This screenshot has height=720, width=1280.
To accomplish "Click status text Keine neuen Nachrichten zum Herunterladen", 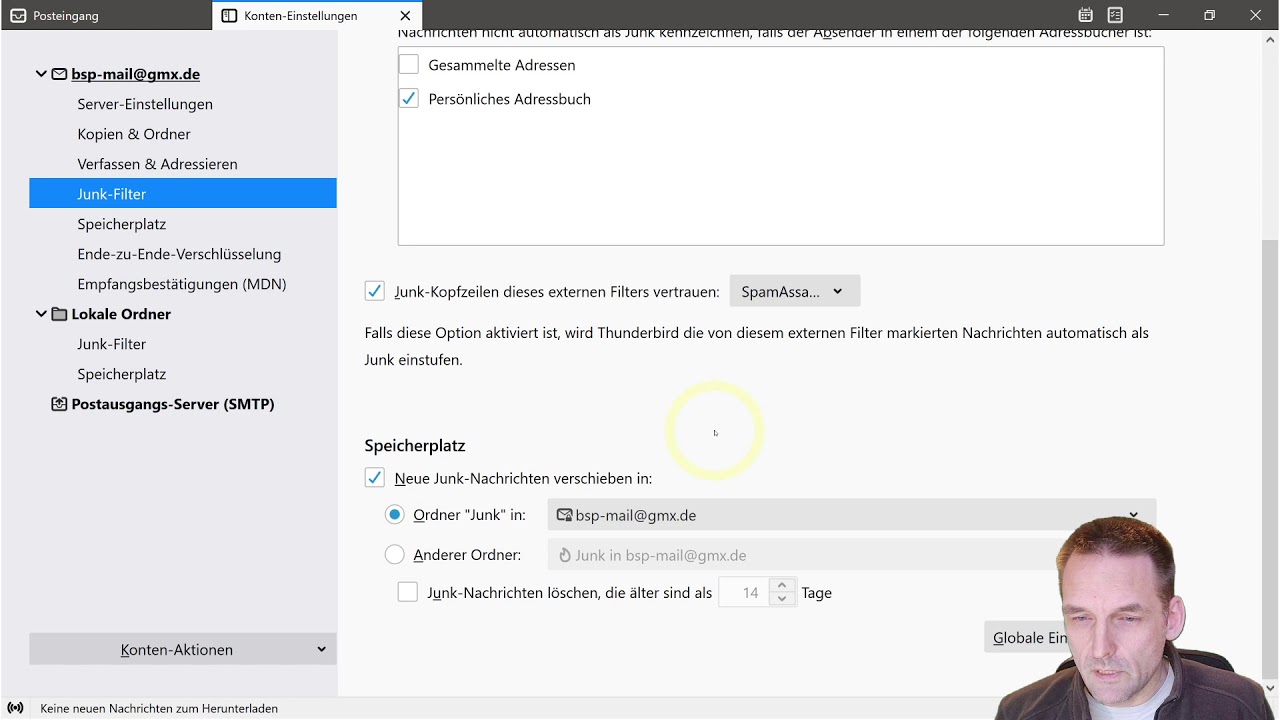I will (x=159, y=708).
